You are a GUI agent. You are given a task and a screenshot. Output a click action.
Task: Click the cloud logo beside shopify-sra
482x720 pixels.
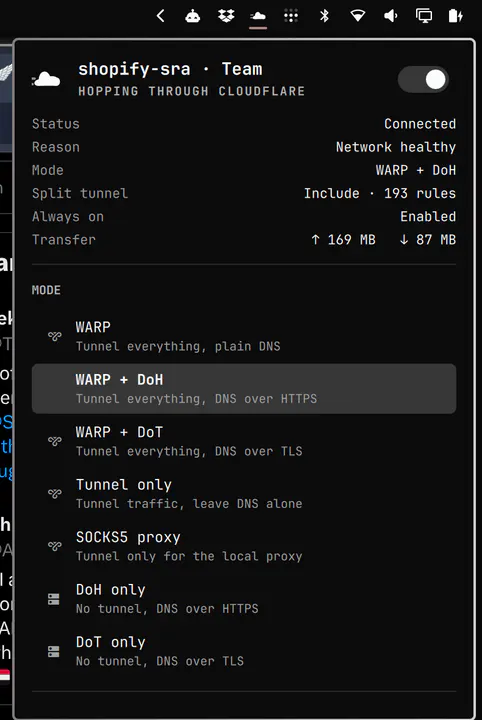46,79
